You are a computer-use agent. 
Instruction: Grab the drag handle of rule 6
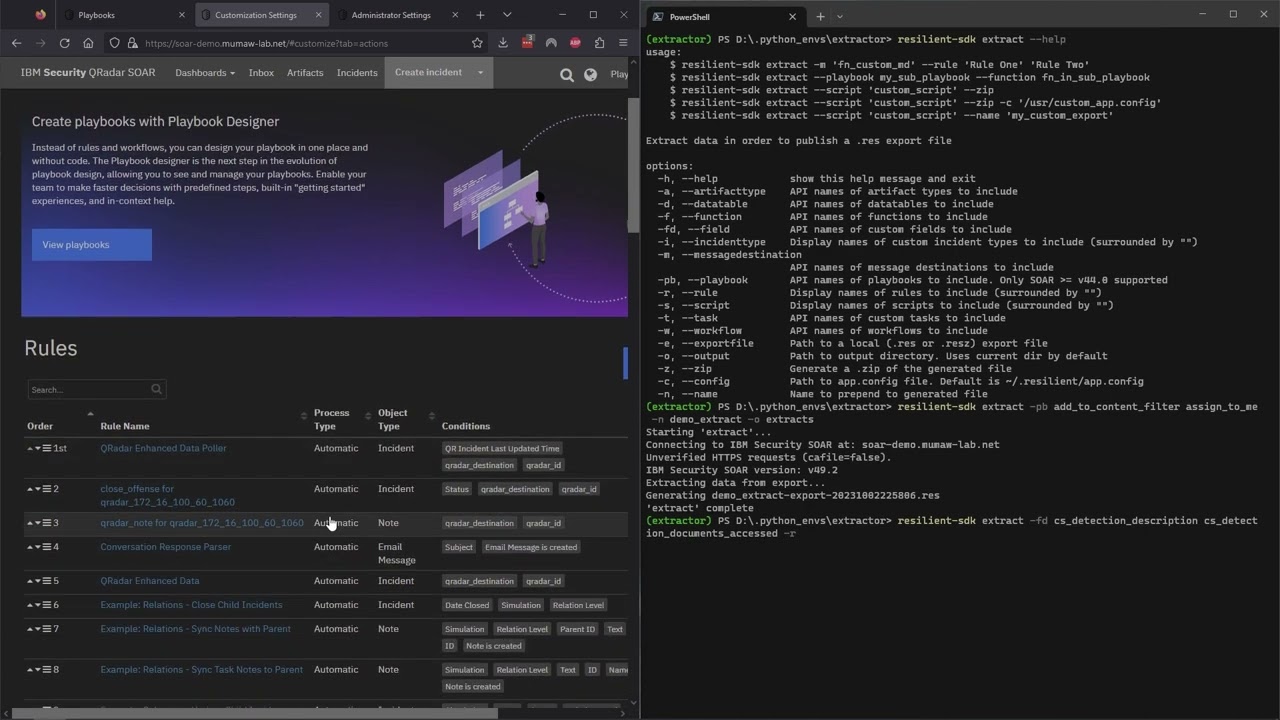coord(47,605)
